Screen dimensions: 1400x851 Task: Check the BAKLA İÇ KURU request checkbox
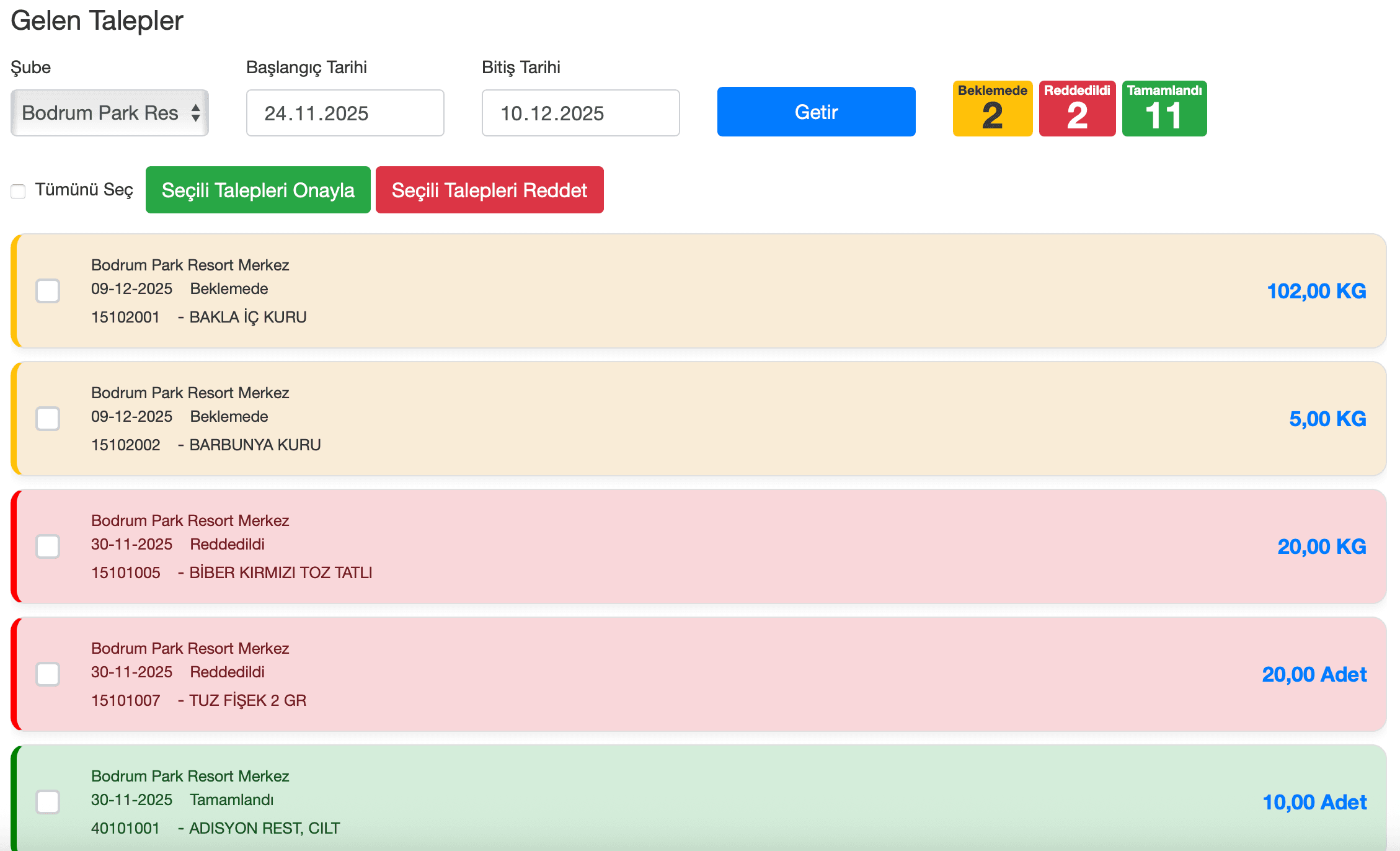48,291
